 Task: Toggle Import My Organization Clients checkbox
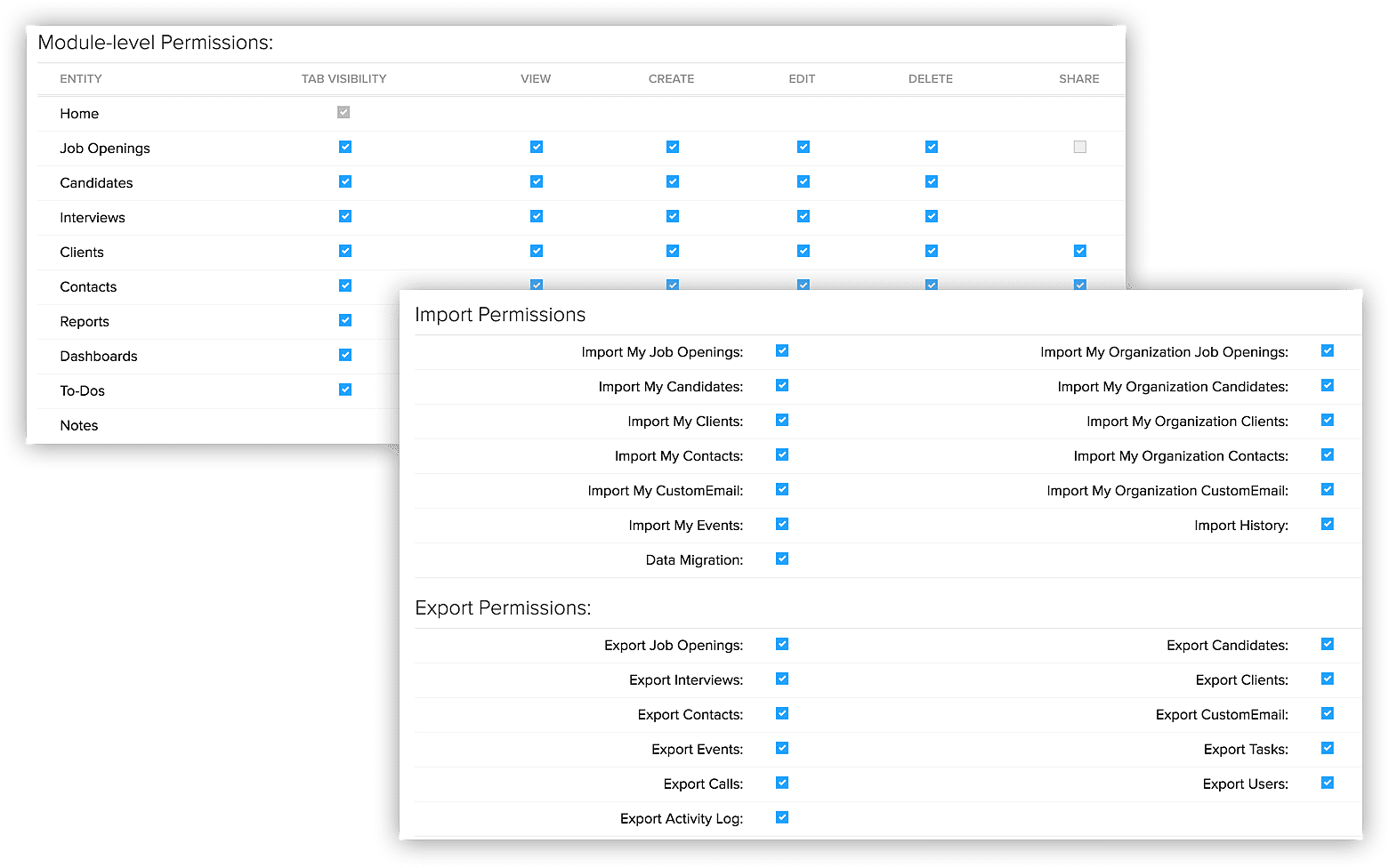(x=1328, y=420)
